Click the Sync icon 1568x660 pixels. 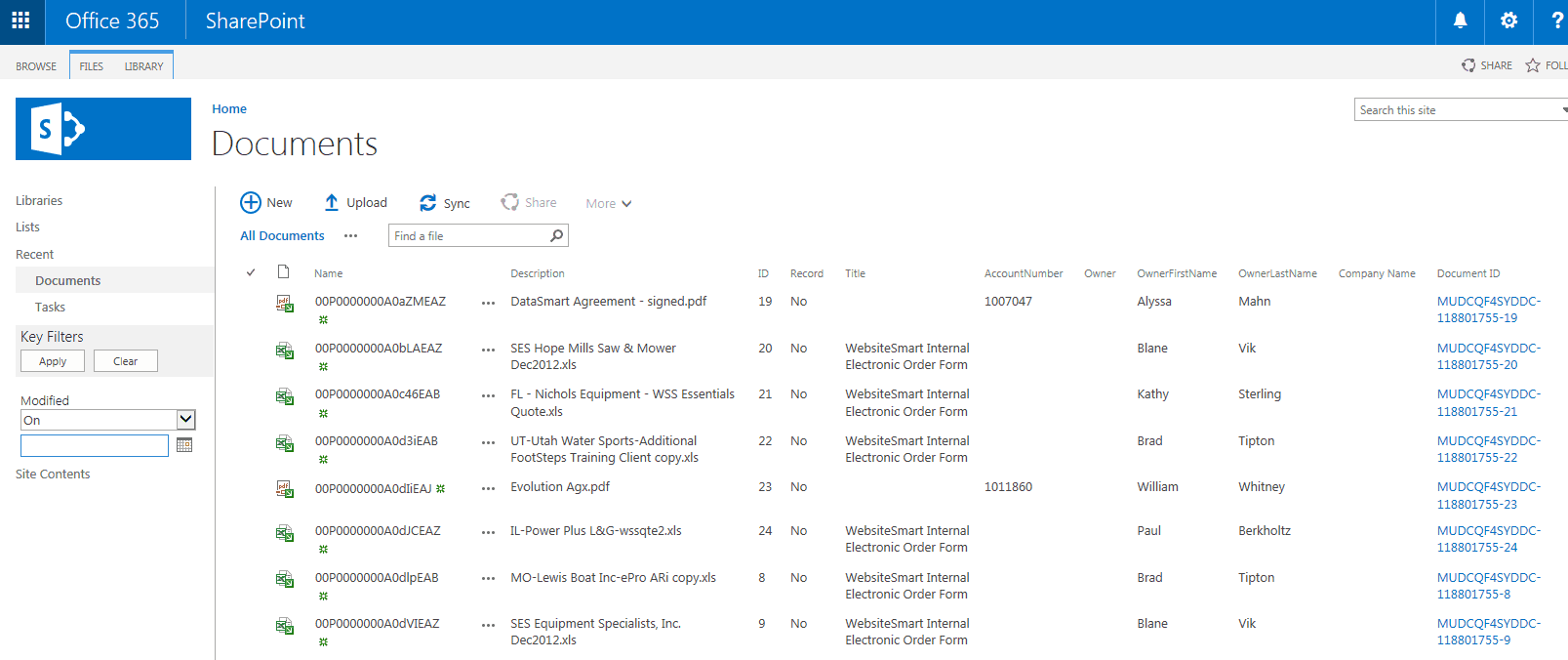coord(427,202)
